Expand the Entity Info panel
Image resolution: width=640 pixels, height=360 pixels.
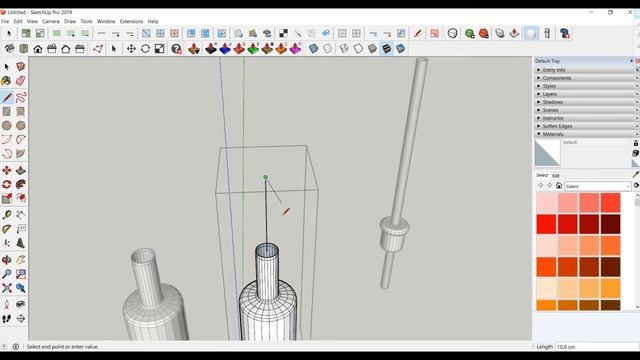pos(587,70)
